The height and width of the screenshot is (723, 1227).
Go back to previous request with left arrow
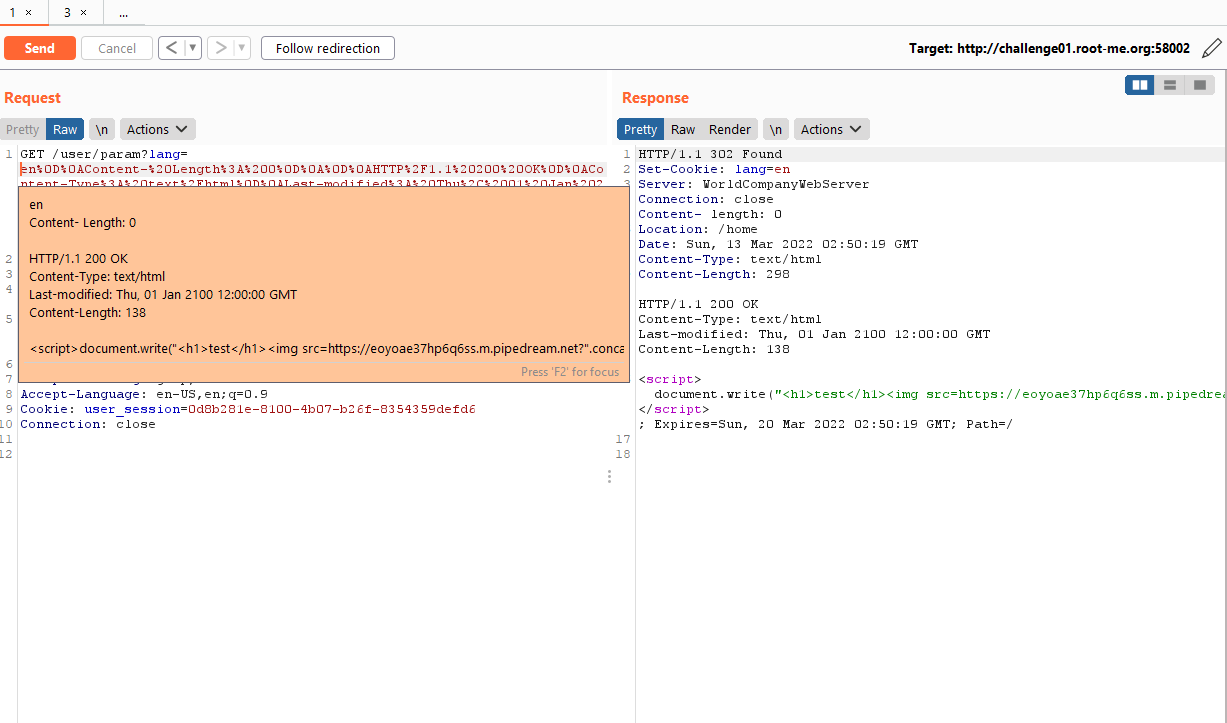171,48
